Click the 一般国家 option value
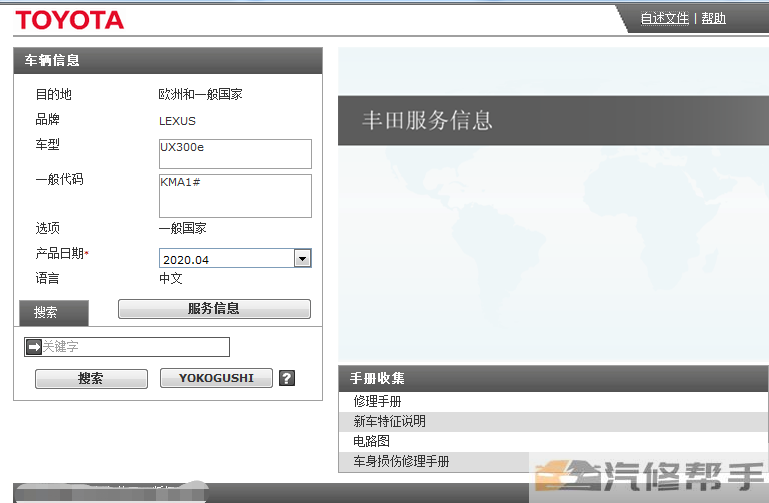Screen dimensions: 769x503 (x=182, y=228)
